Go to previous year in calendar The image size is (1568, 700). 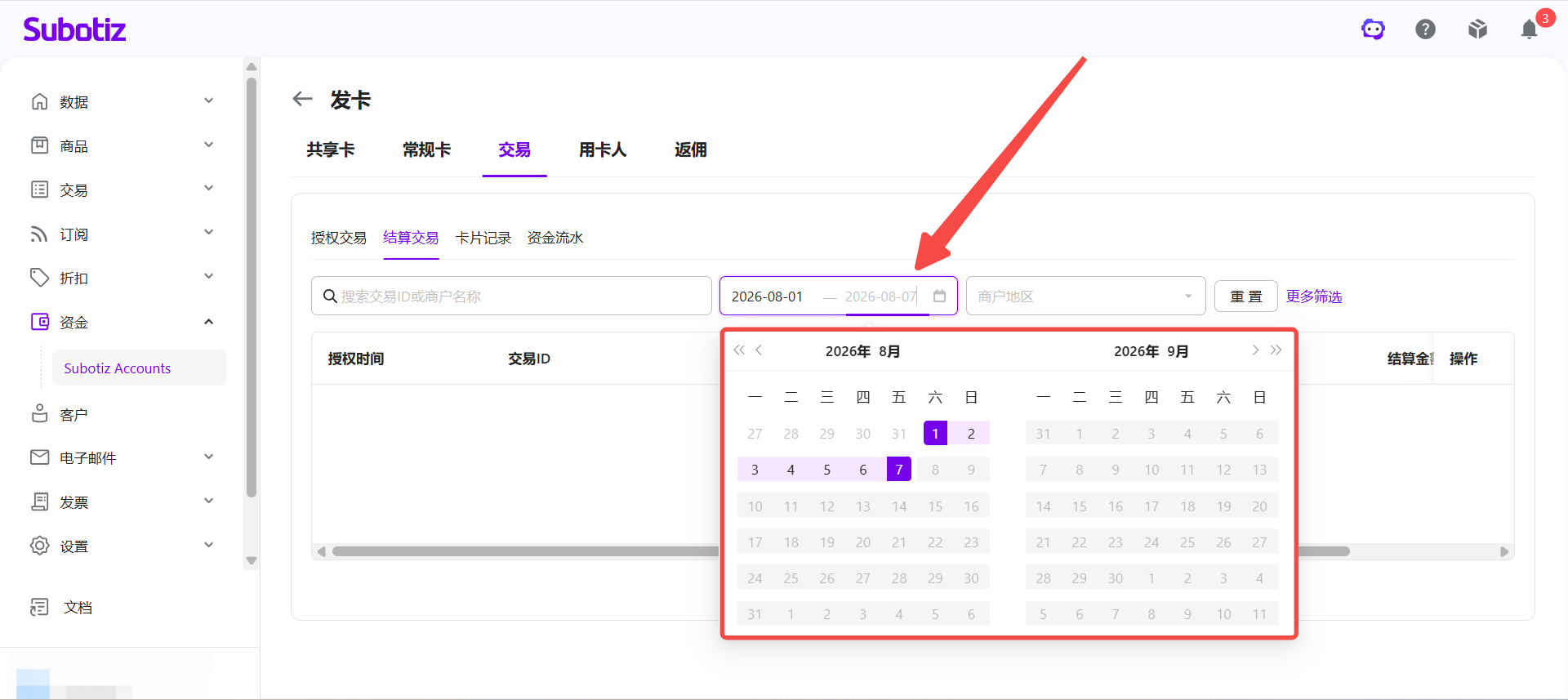[739, 350]
